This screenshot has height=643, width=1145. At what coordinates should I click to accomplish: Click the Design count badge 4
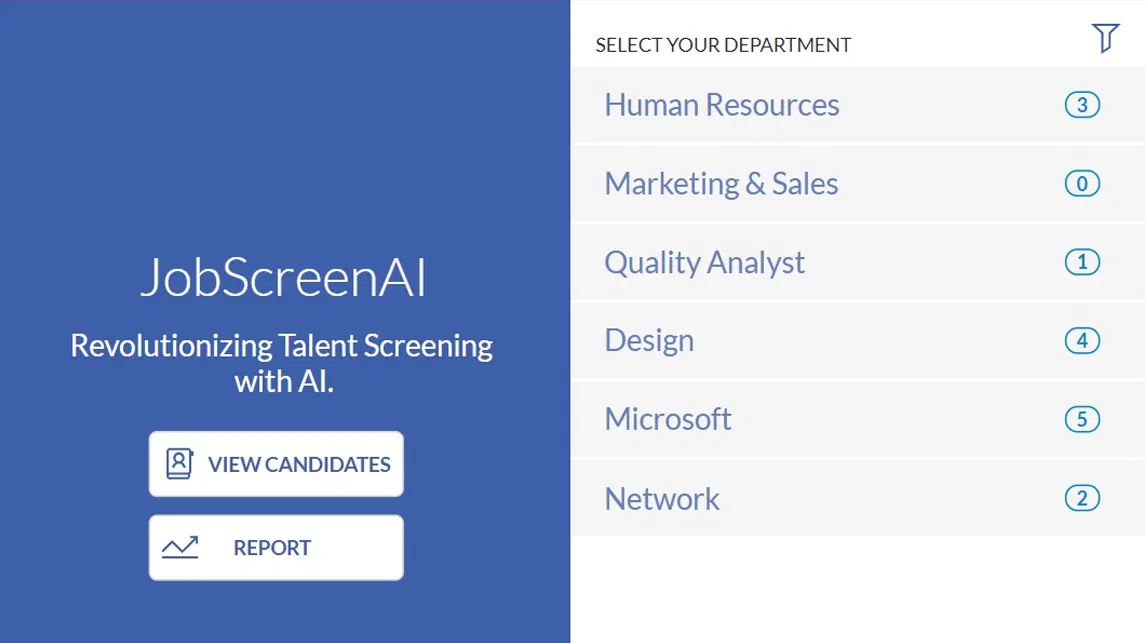tap(1082, 341)
